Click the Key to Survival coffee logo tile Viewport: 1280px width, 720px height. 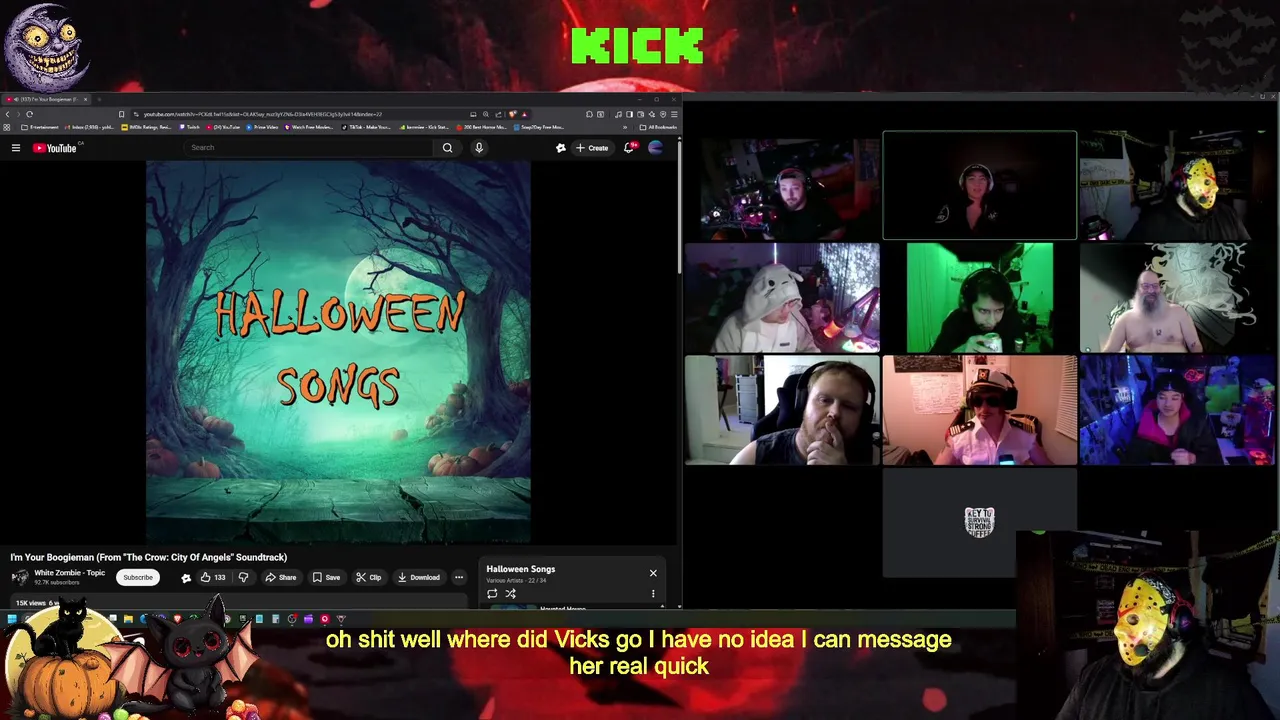[979, 522]
